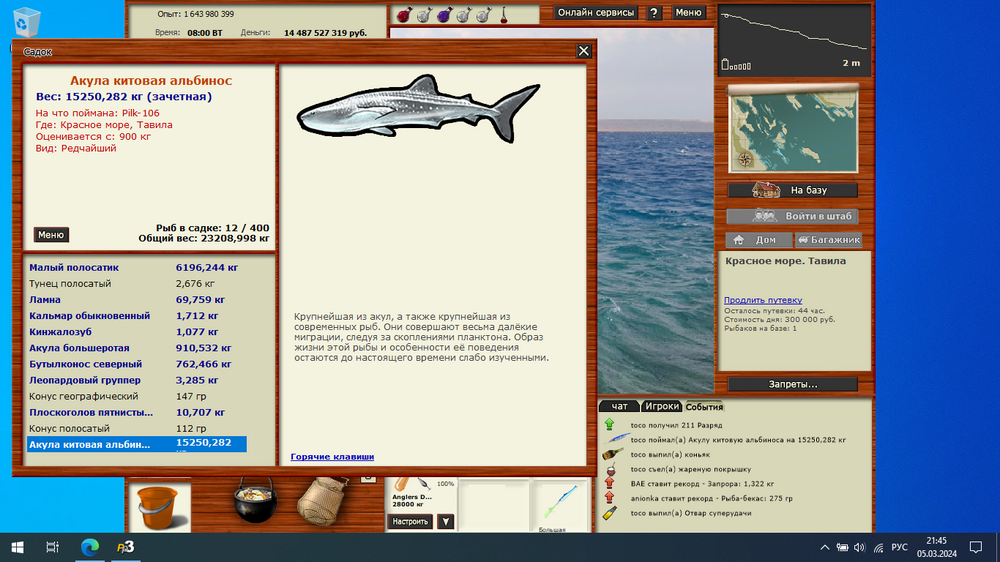Close the Садок window
Viewport: 1000px width, 562px height.
point(584,51)
